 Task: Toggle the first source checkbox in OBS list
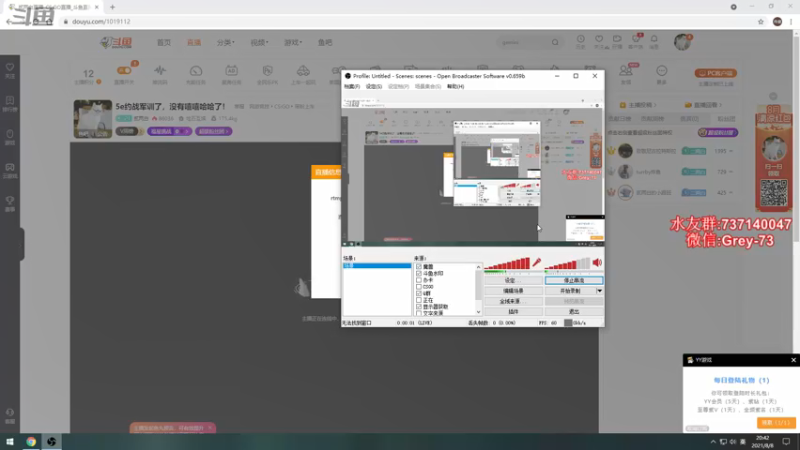pyautogui.click(x=419, y=266)
